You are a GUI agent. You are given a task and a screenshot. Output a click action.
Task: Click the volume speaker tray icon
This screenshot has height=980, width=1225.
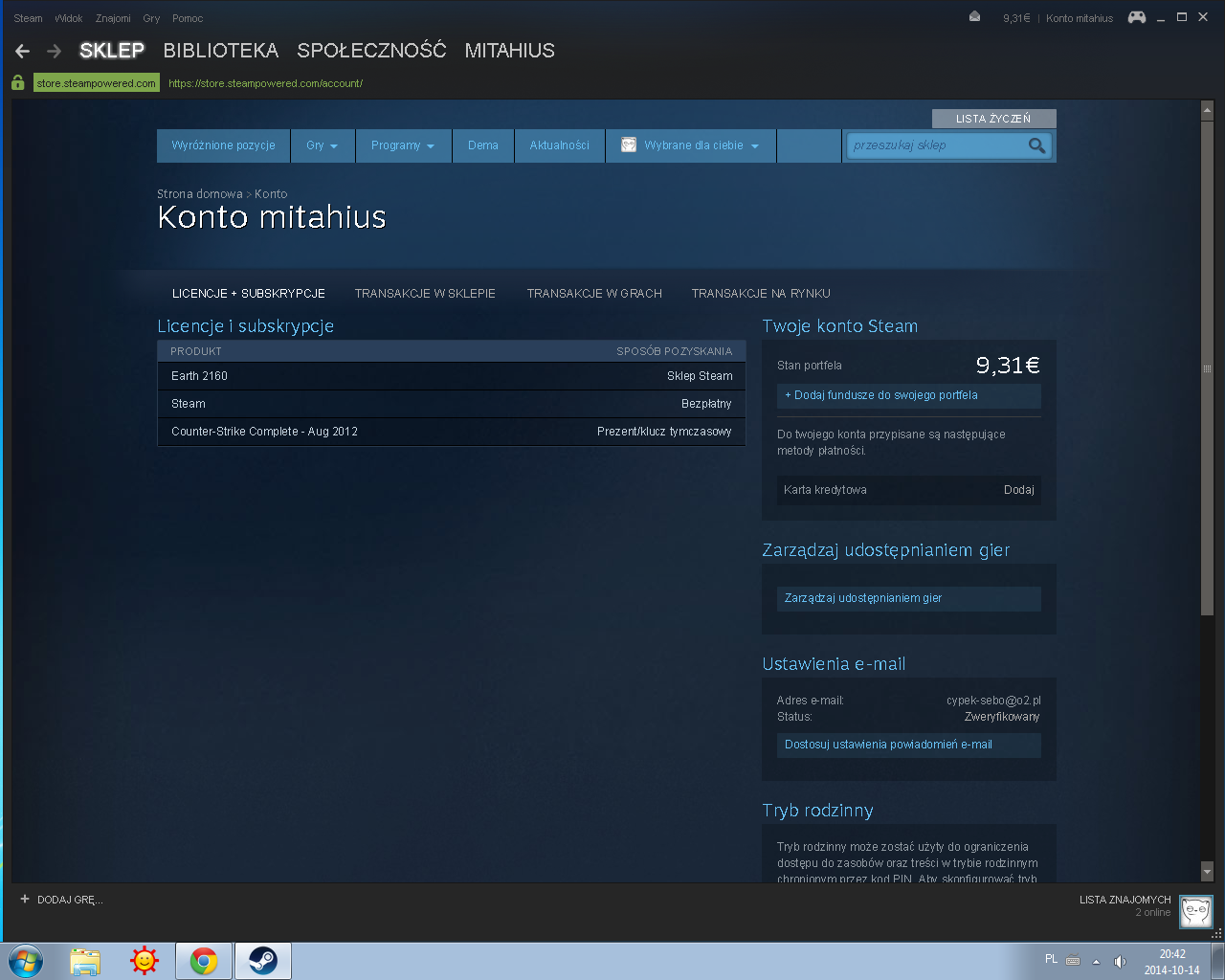click(x=1120, y=962)
